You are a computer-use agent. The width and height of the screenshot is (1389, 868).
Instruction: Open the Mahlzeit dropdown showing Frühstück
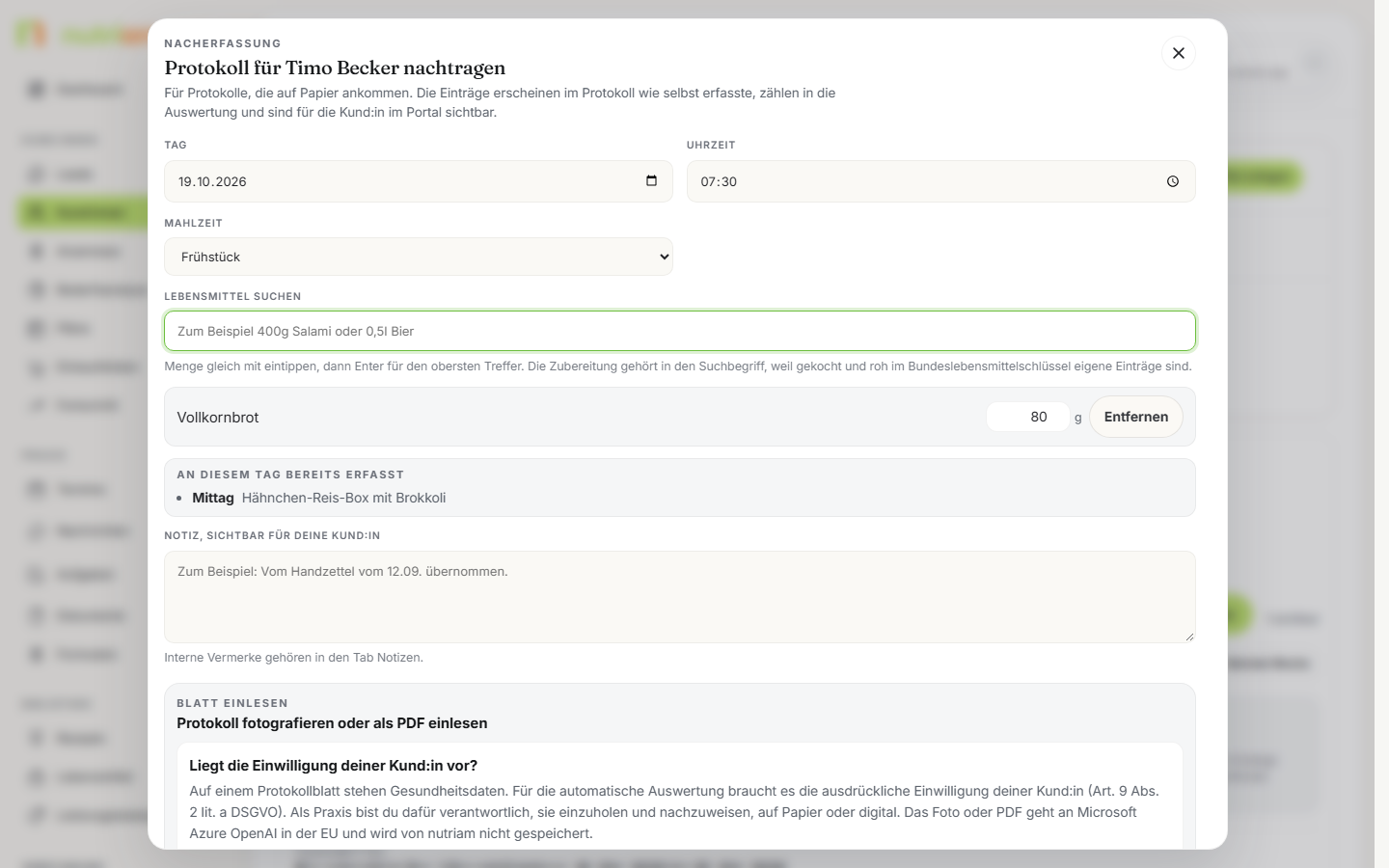pos(419,257)
